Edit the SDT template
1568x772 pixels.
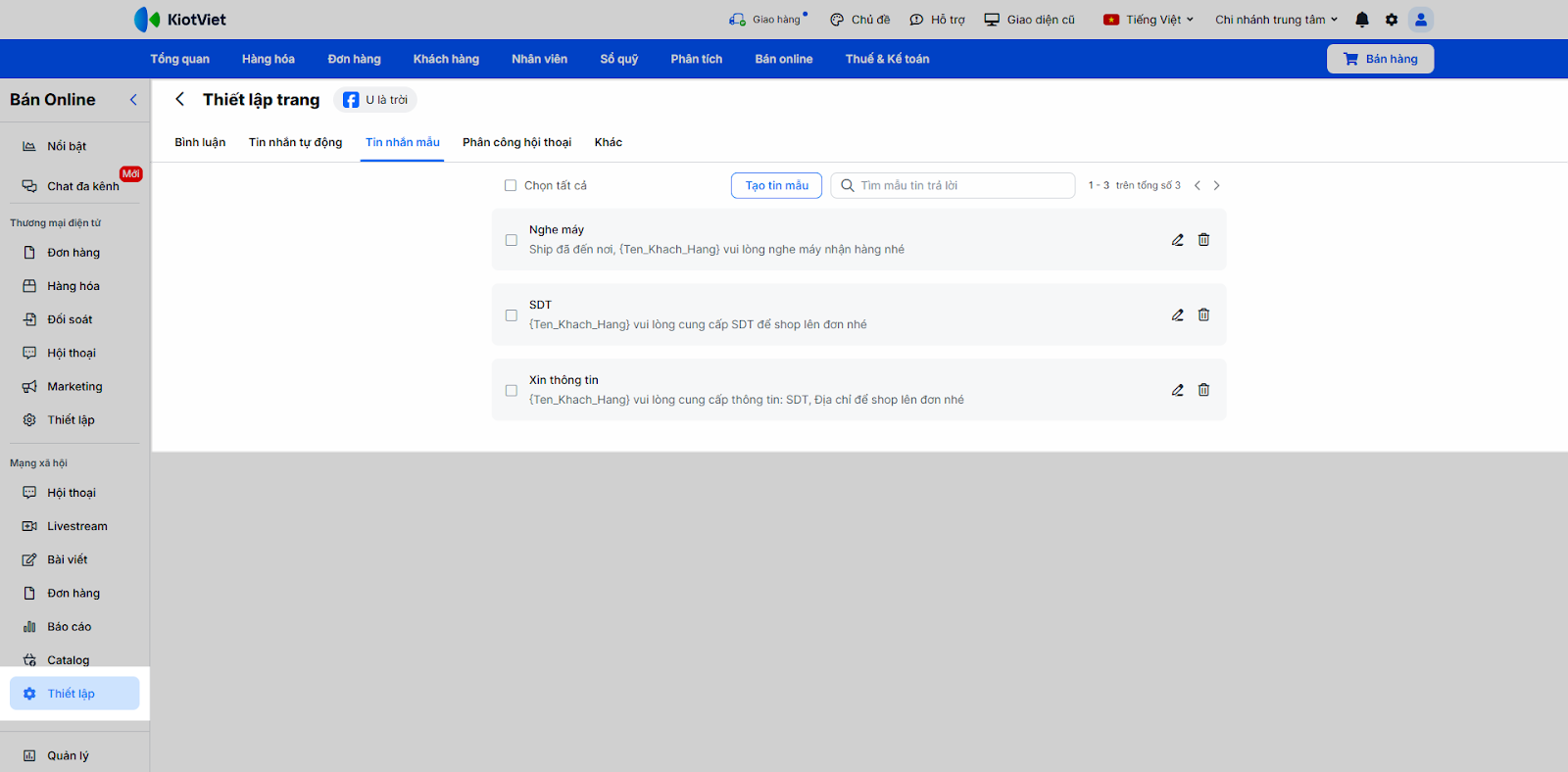tap(1178, 315)
